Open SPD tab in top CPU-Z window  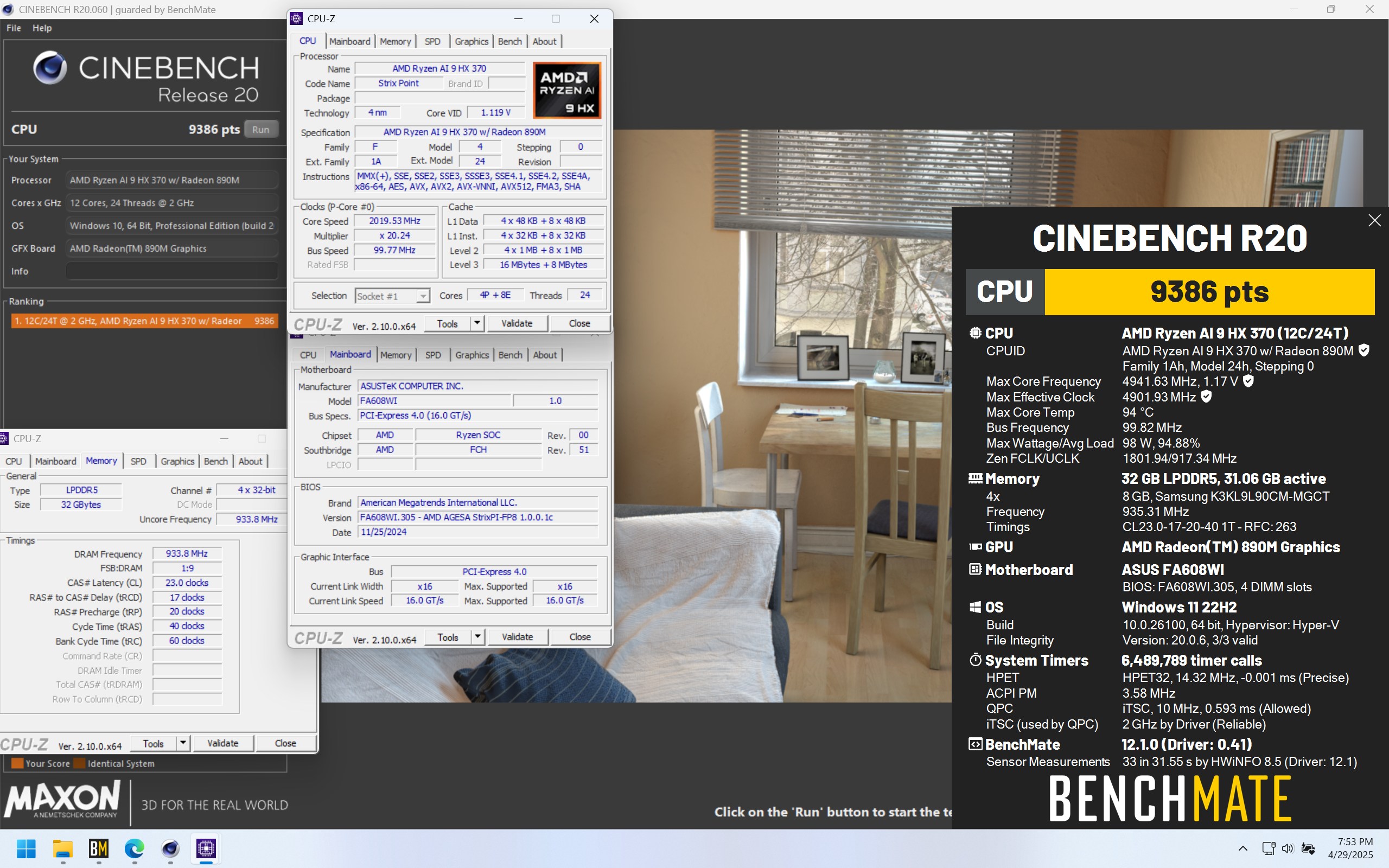click(x=432, y=41)
